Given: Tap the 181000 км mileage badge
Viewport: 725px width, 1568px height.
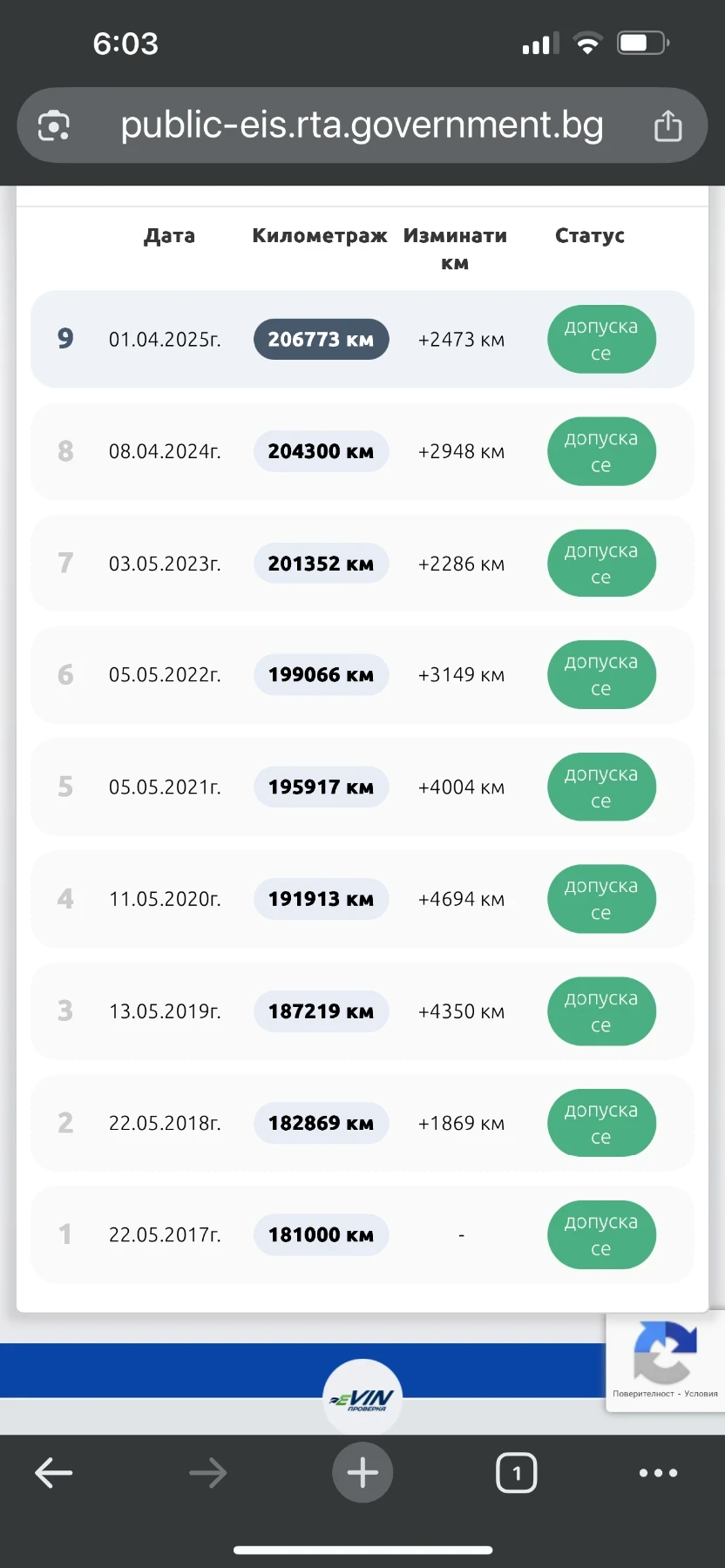Looking at the screenshot, I should [321, 1235].
